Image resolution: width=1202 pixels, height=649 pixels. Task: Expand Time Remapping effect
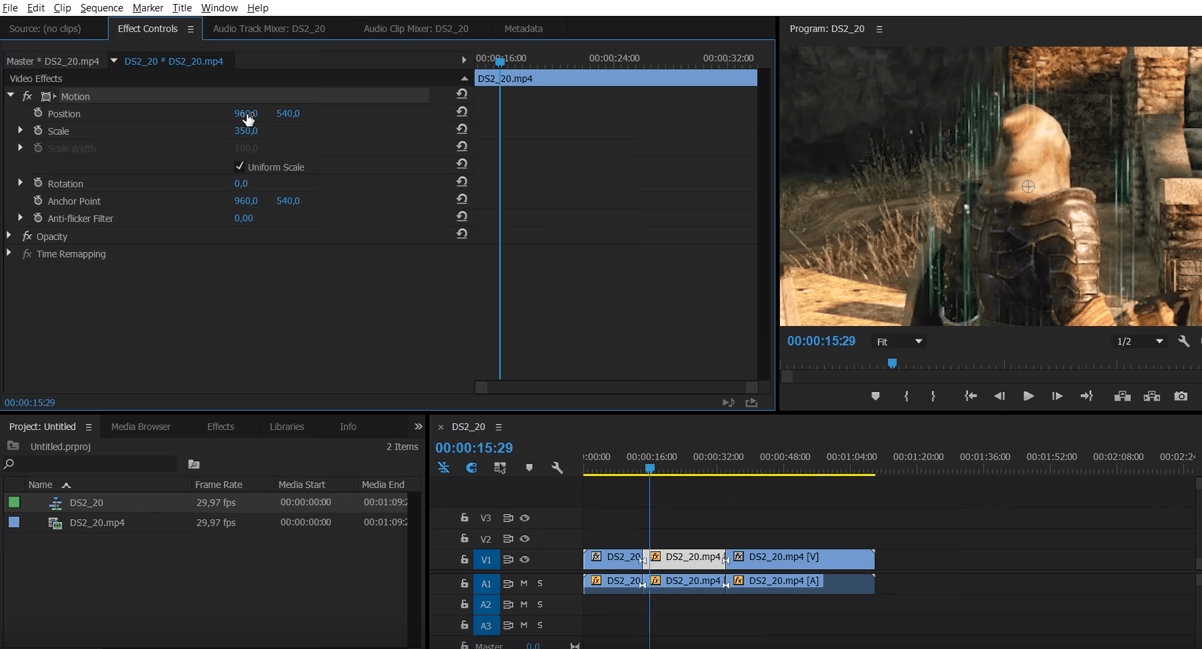9,253
